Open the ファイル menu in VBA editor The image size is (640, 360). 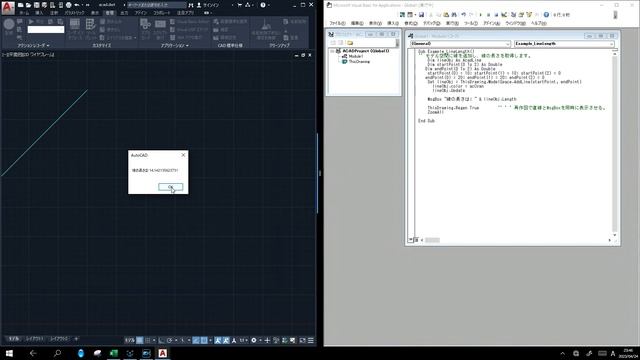(x=337, y=23)
